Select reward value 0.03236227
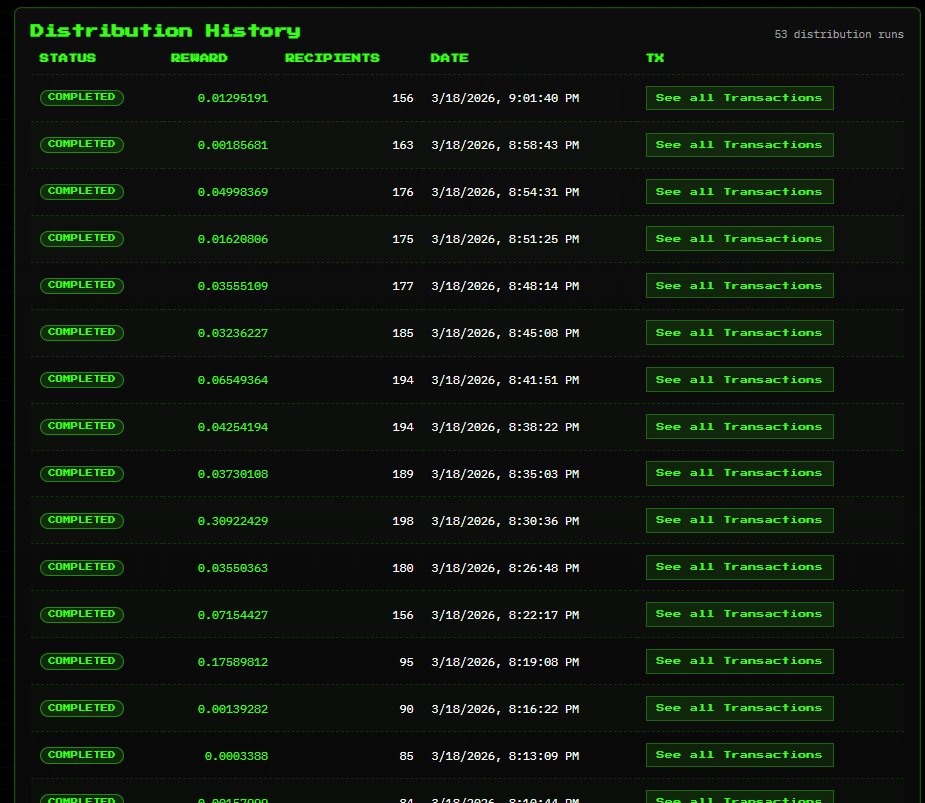The width and height of the screenshot is (925, 803). click(233, 333)
